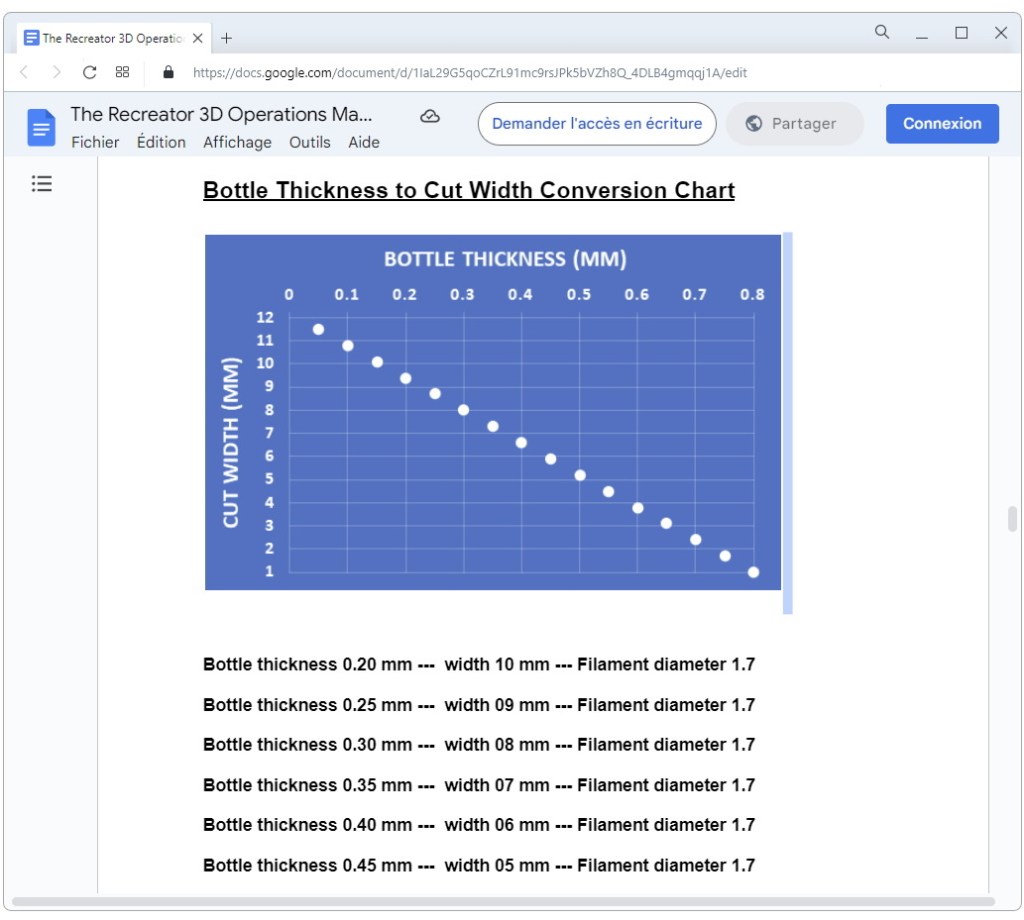Image resolution: width=1024 pixels, height=920 pixels.
Task: Click the vertical scrollbar thumb
Action: coord(1012,519)
